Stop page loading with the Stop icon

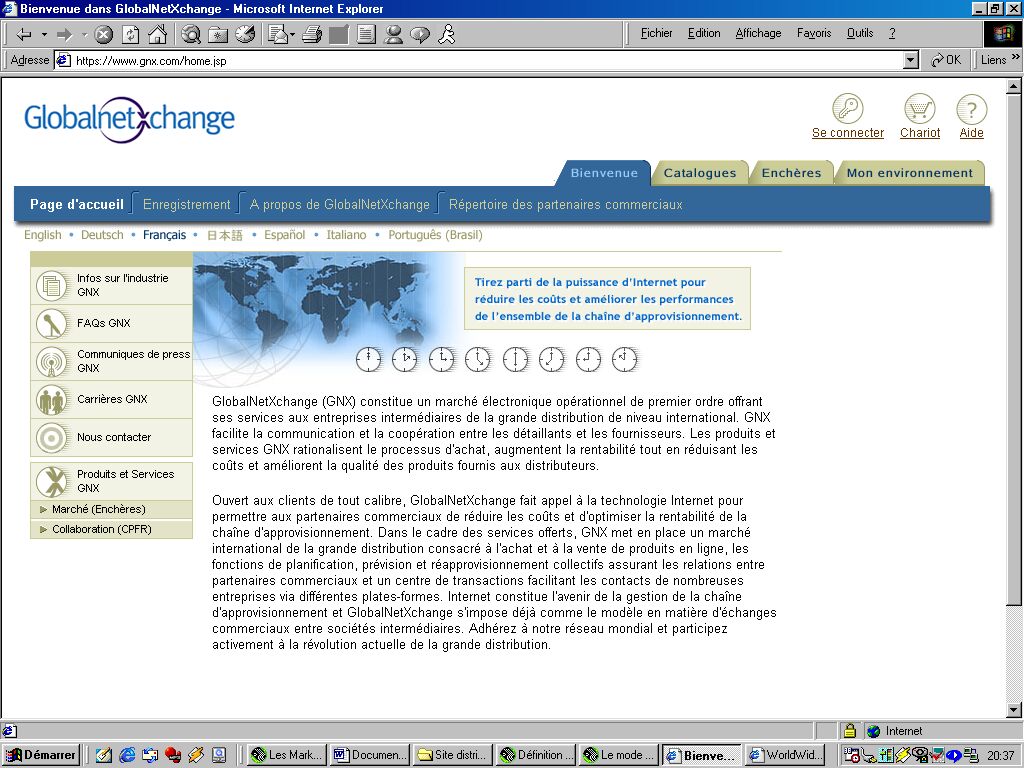(x=103, y=35)
